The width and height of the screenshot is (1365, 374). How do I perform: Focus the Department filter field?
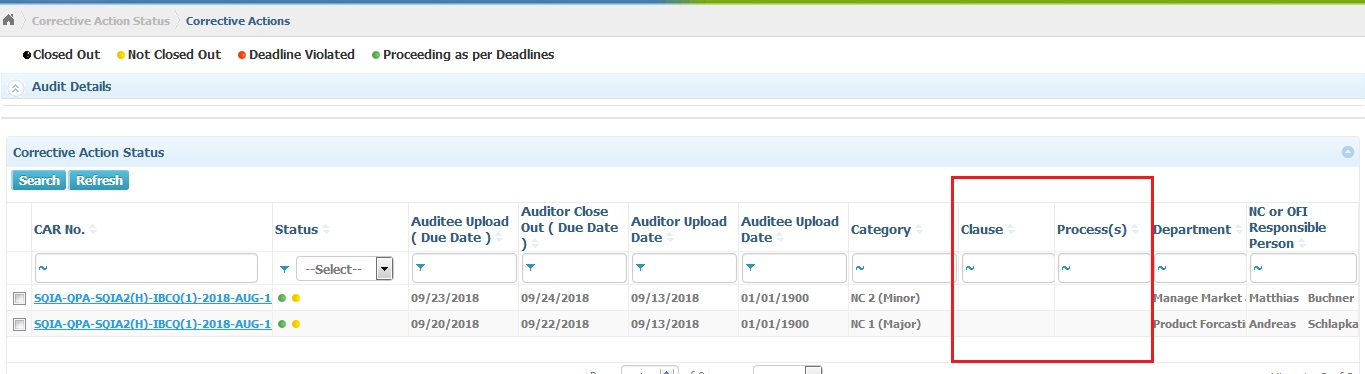click(x=1200, y=268)
